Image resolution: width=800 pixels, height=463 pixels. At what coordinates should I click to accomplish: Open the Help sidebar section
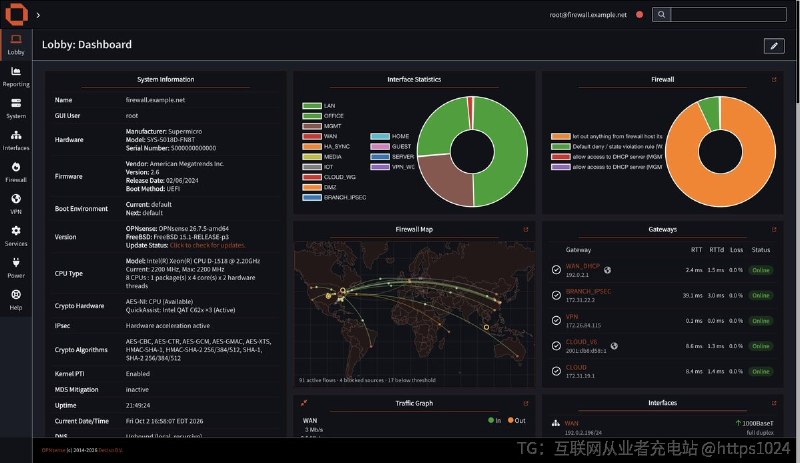[16, 300]
